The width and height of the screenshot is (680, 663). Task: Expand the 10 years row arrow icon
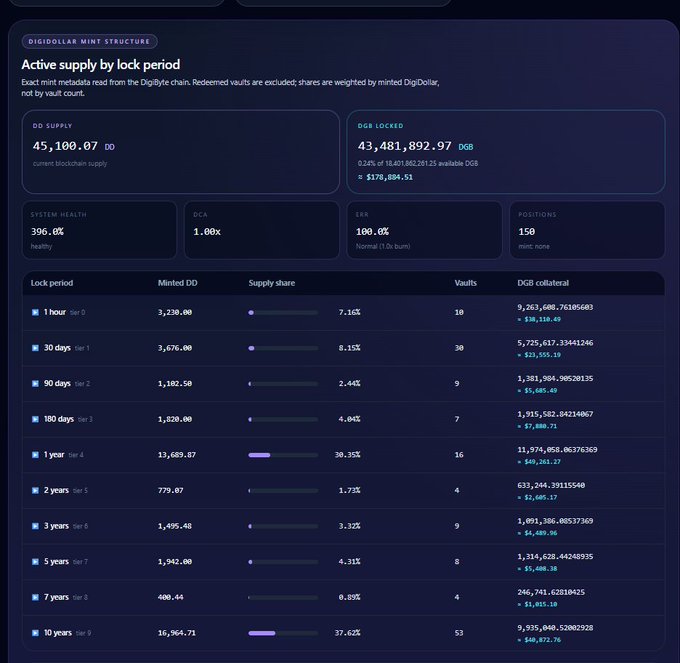coord(35,633)
